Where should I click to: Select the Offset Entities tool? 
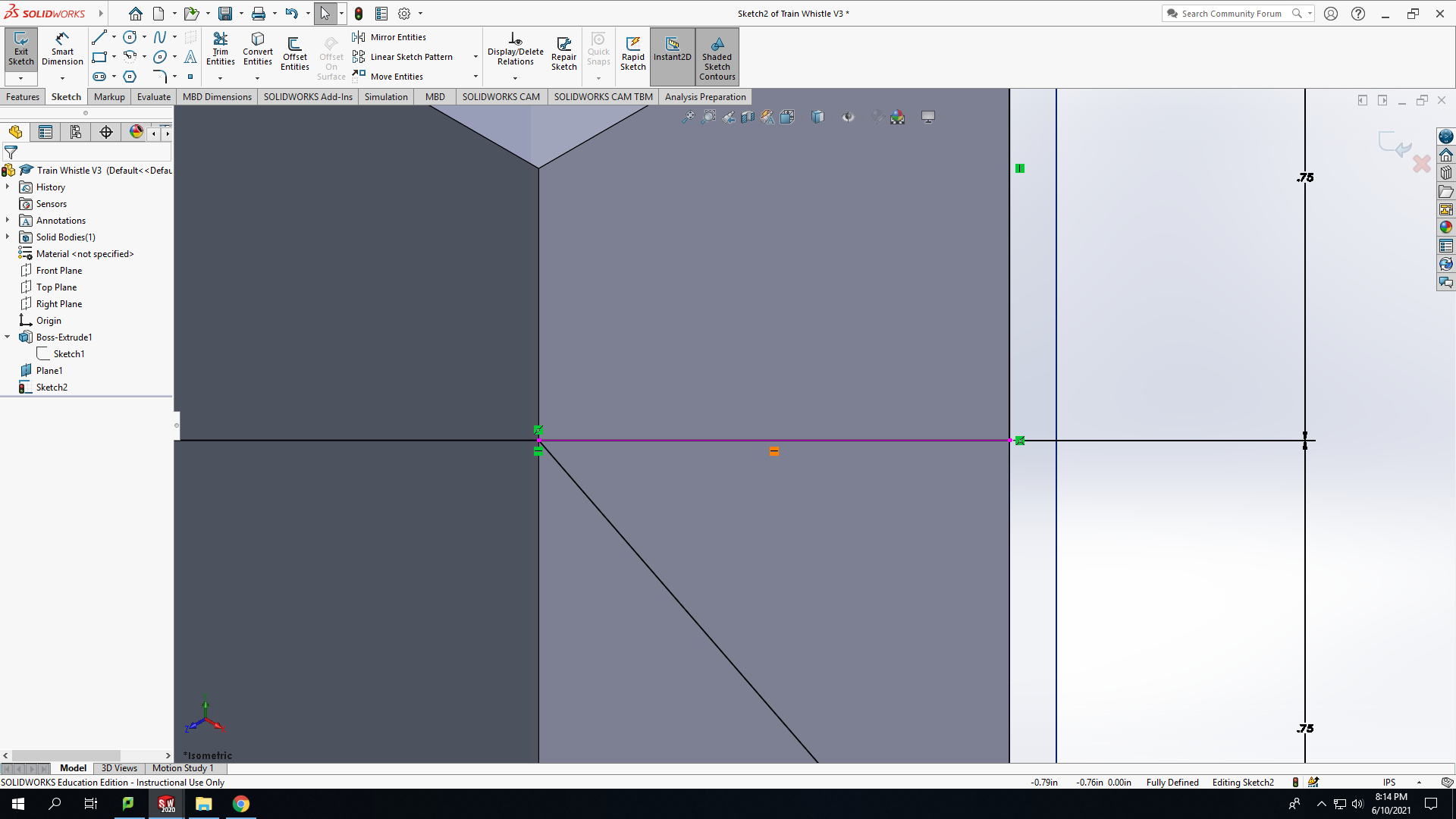click(x=294, y=54)
